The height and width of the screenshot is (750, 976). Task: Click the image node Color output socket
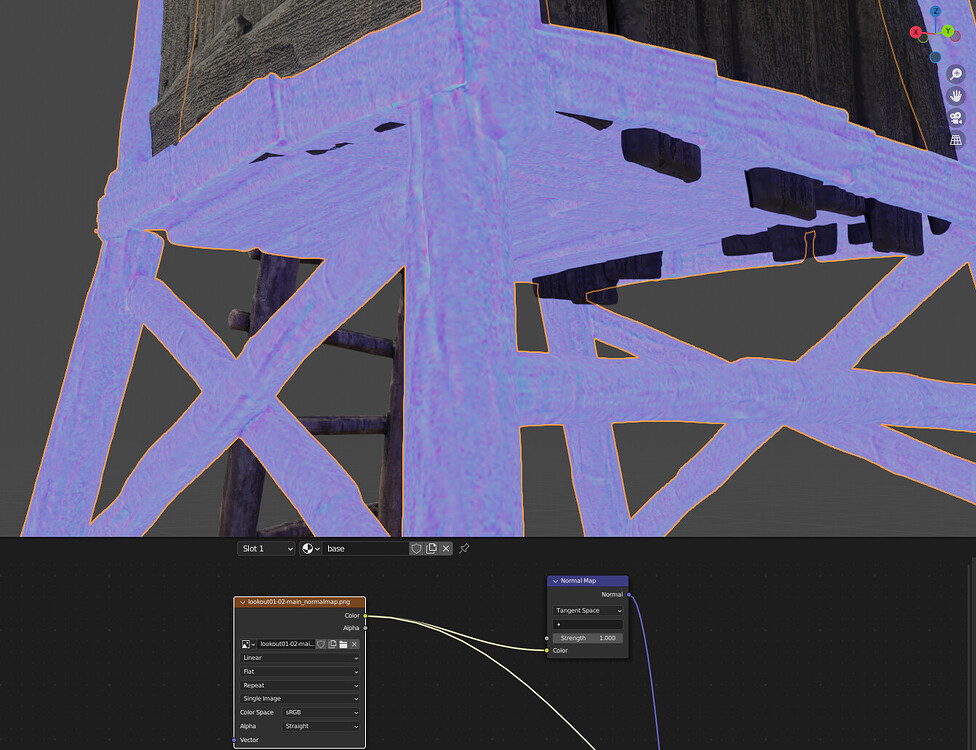point(365,616)
